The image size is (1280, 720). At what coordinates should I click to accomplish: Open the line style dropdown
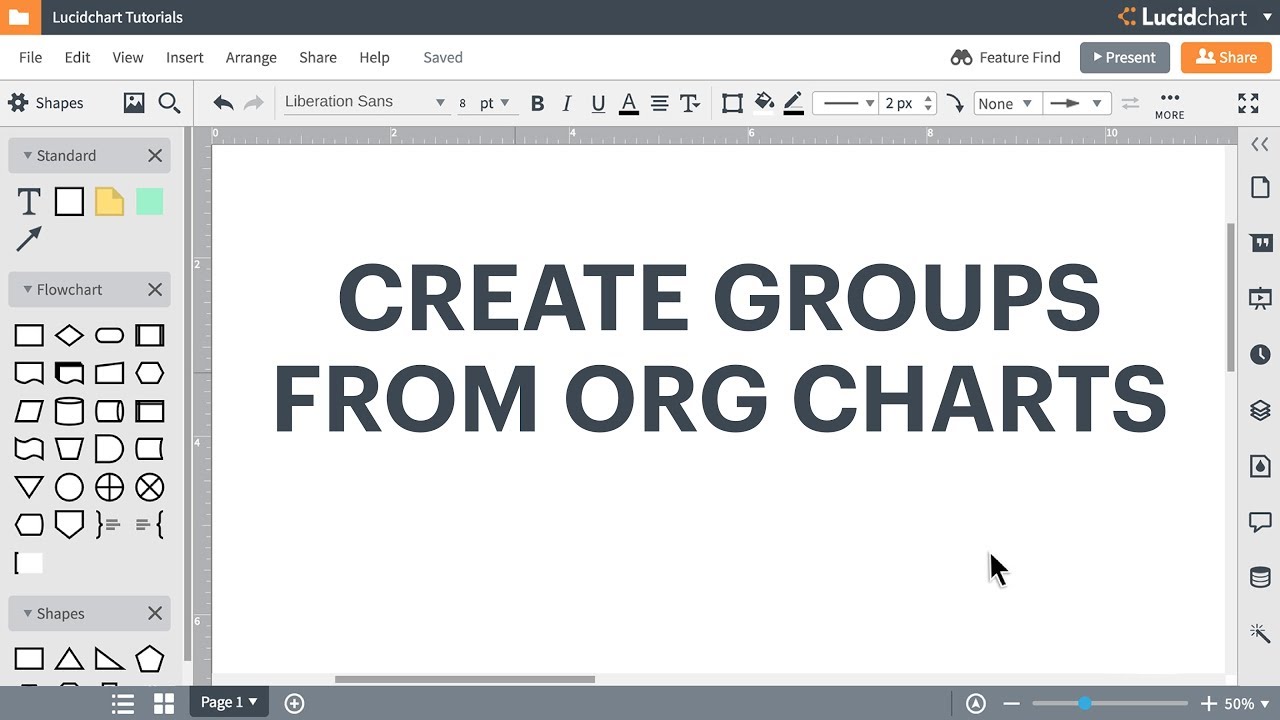[x=844, y=103]
